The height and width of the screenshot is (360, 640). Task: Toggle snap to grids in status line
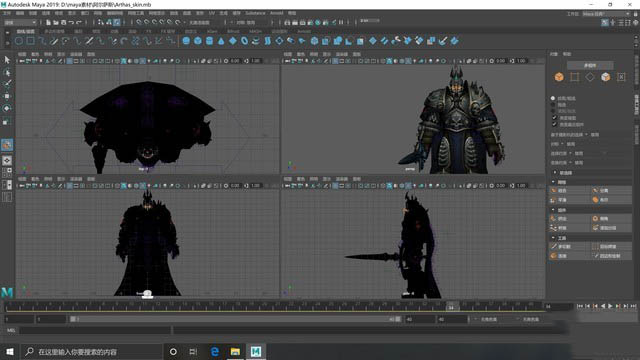tap(139, 22)
